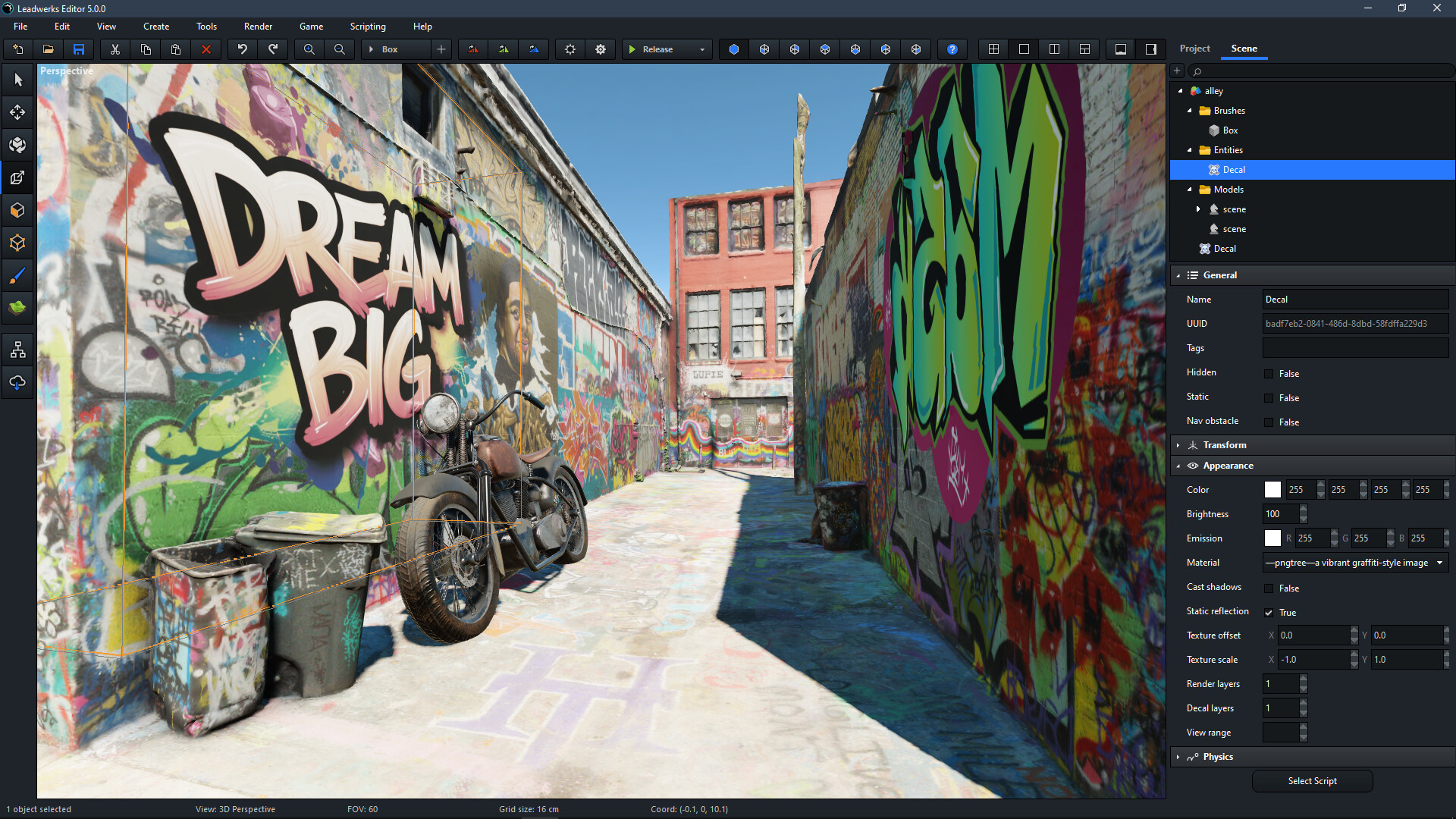
Task: Check the Hidden checkbox in General panel
Action: pyautogui.click(x=1268, y=373)
